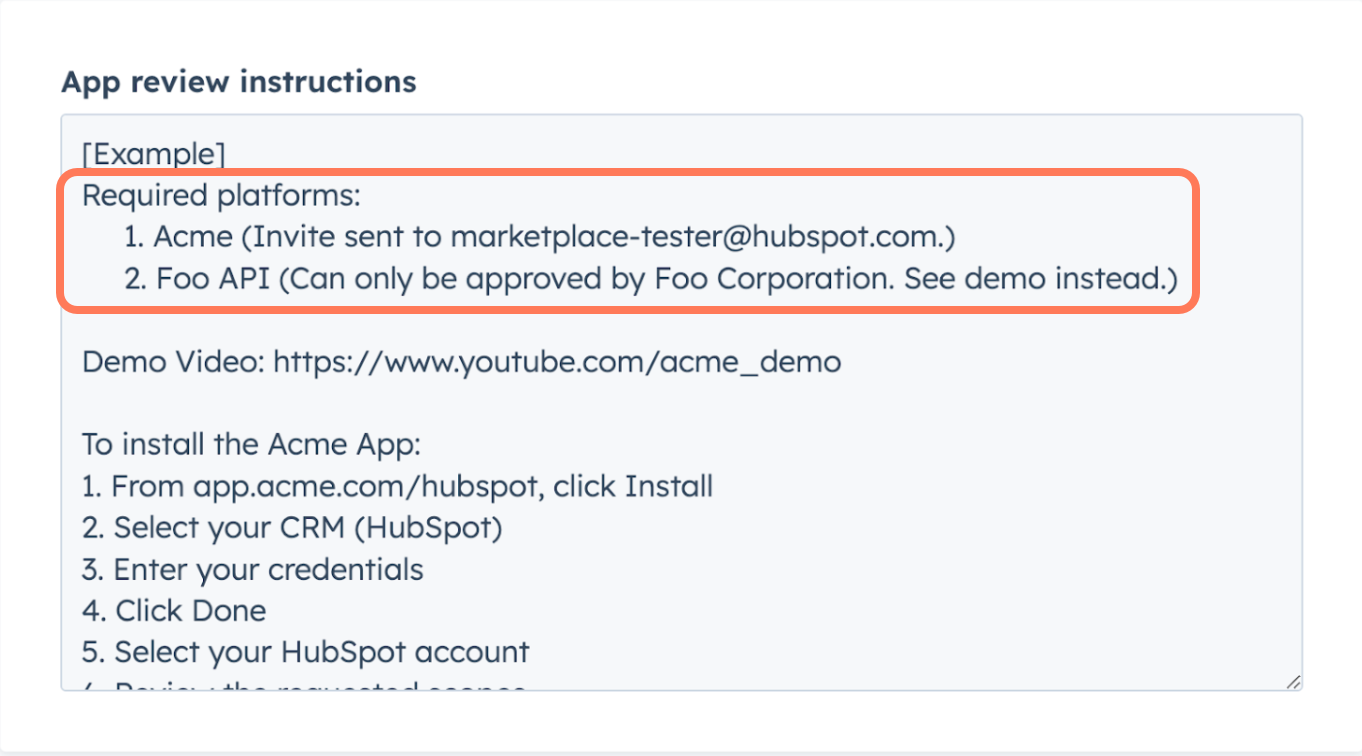Click the Demo Video YouTube URL line

click(x=461, y=361)
